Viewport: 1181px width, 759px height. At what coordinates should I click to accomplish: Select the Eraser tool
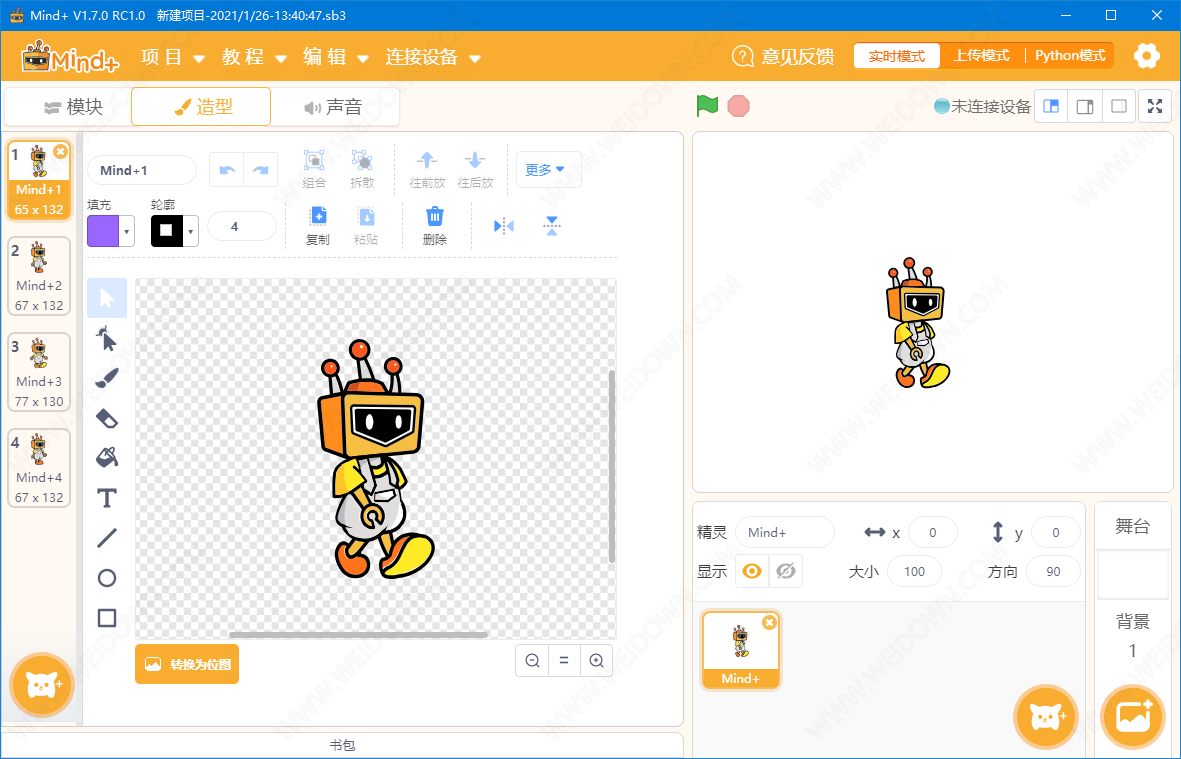coord(107,418)
